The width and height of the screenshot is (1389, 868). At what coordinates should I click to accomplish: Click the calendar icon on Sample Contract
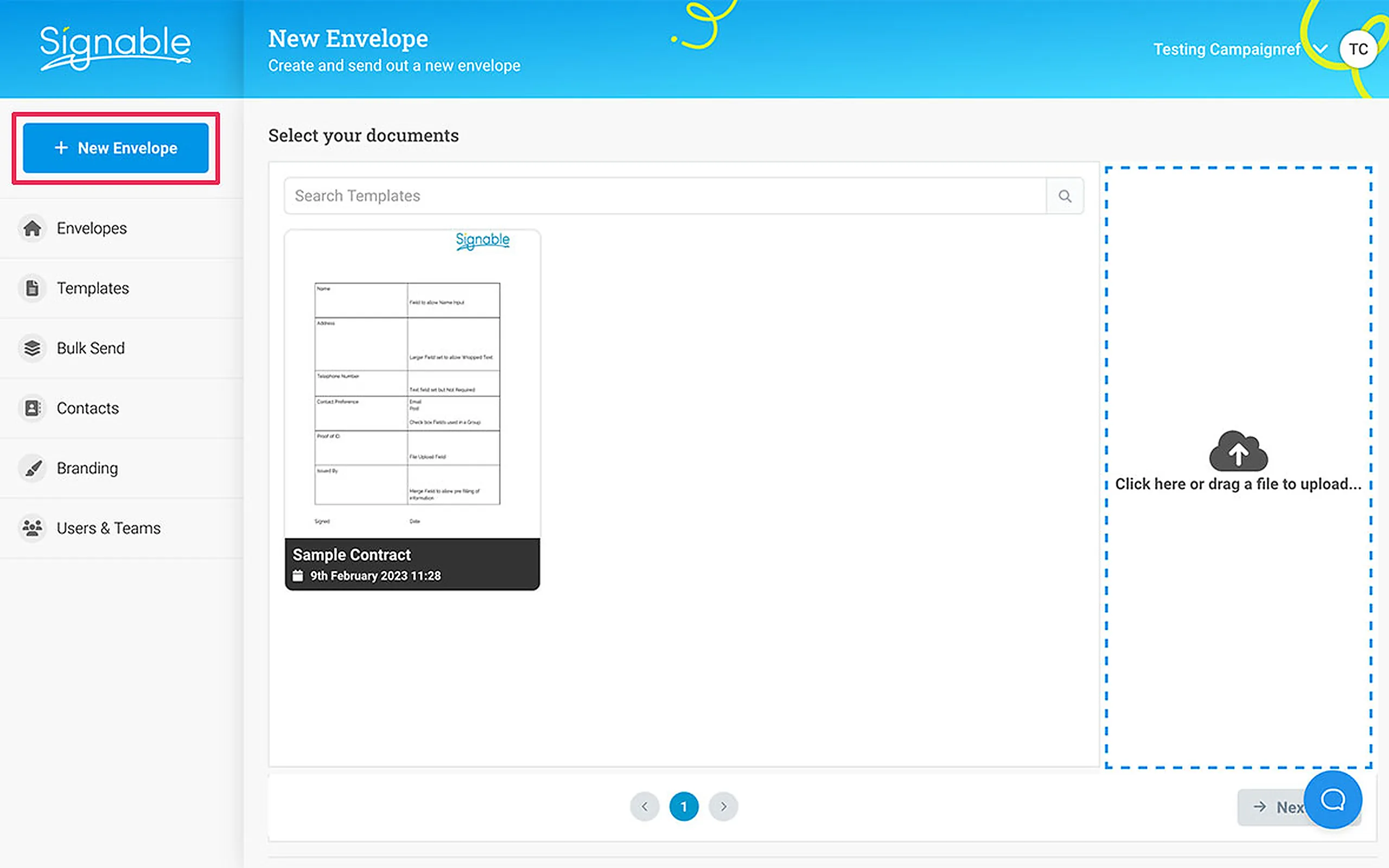coord(297,575)
